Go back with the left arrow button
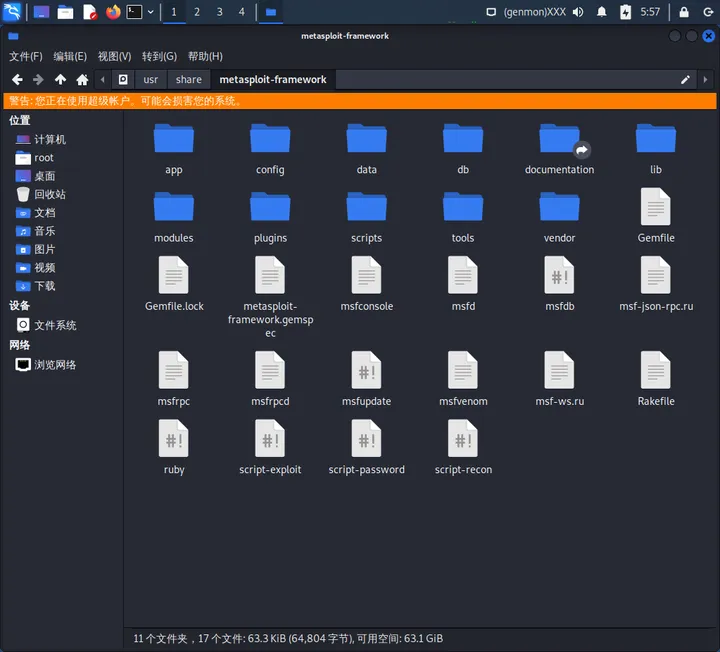The height and width of the screenshot is (652, 720). point(17,79)
